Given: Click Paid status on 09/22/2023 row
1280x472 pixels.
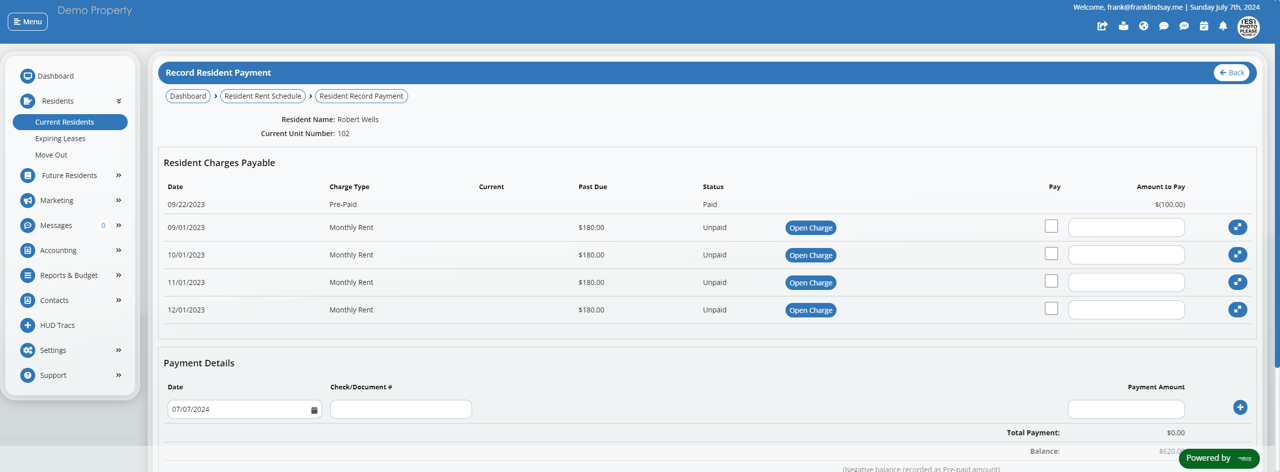Looking at the screenshot, I should pos(710,204).
